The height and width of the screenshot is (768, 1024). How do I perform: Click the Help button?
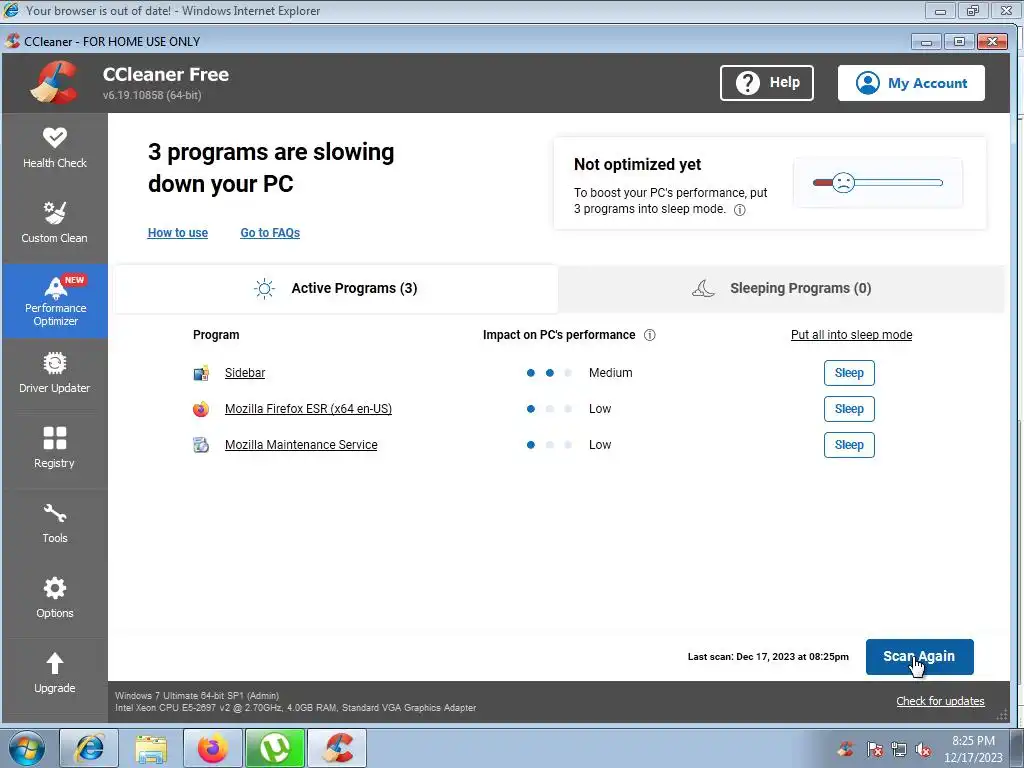(767, 83)
